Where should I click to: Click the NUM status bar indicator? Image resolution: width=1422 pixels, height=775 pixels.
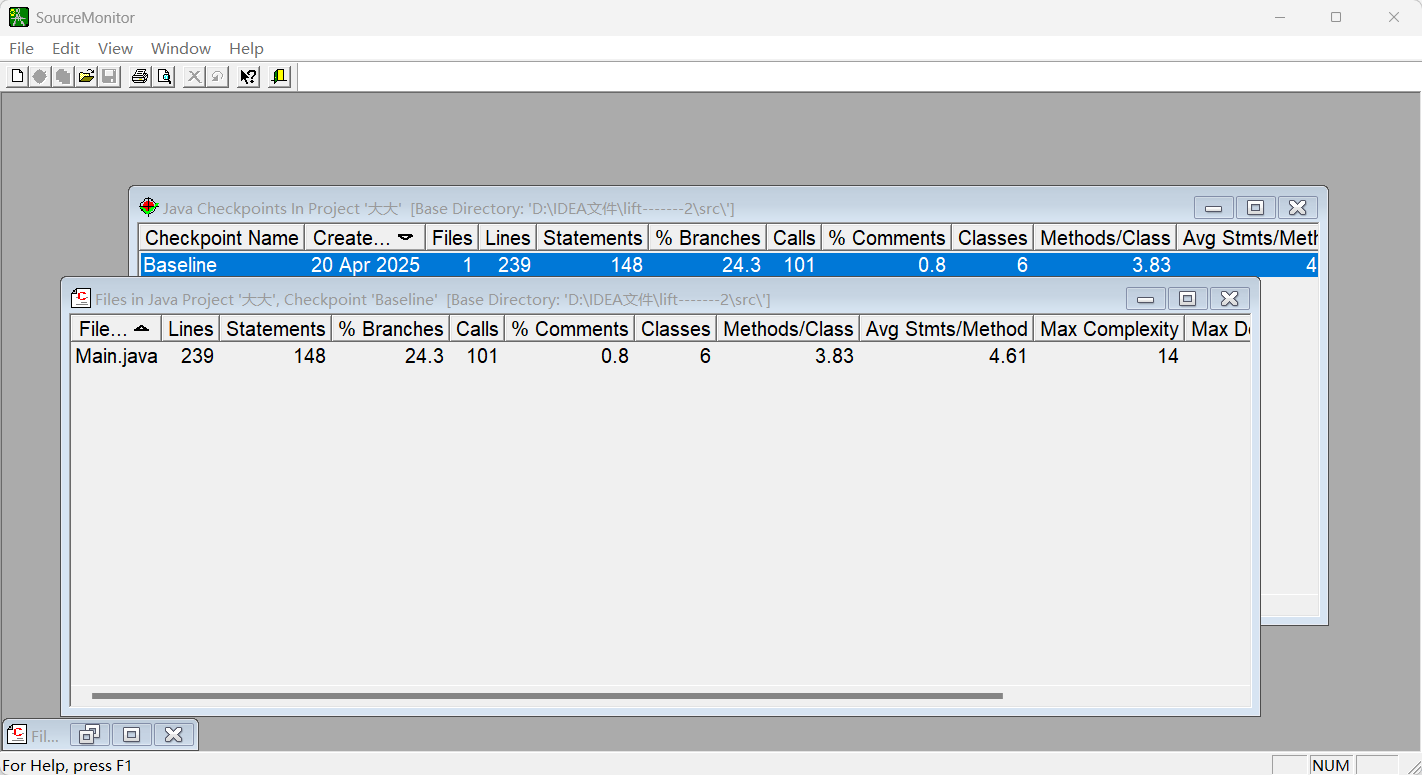(1331, 765)
